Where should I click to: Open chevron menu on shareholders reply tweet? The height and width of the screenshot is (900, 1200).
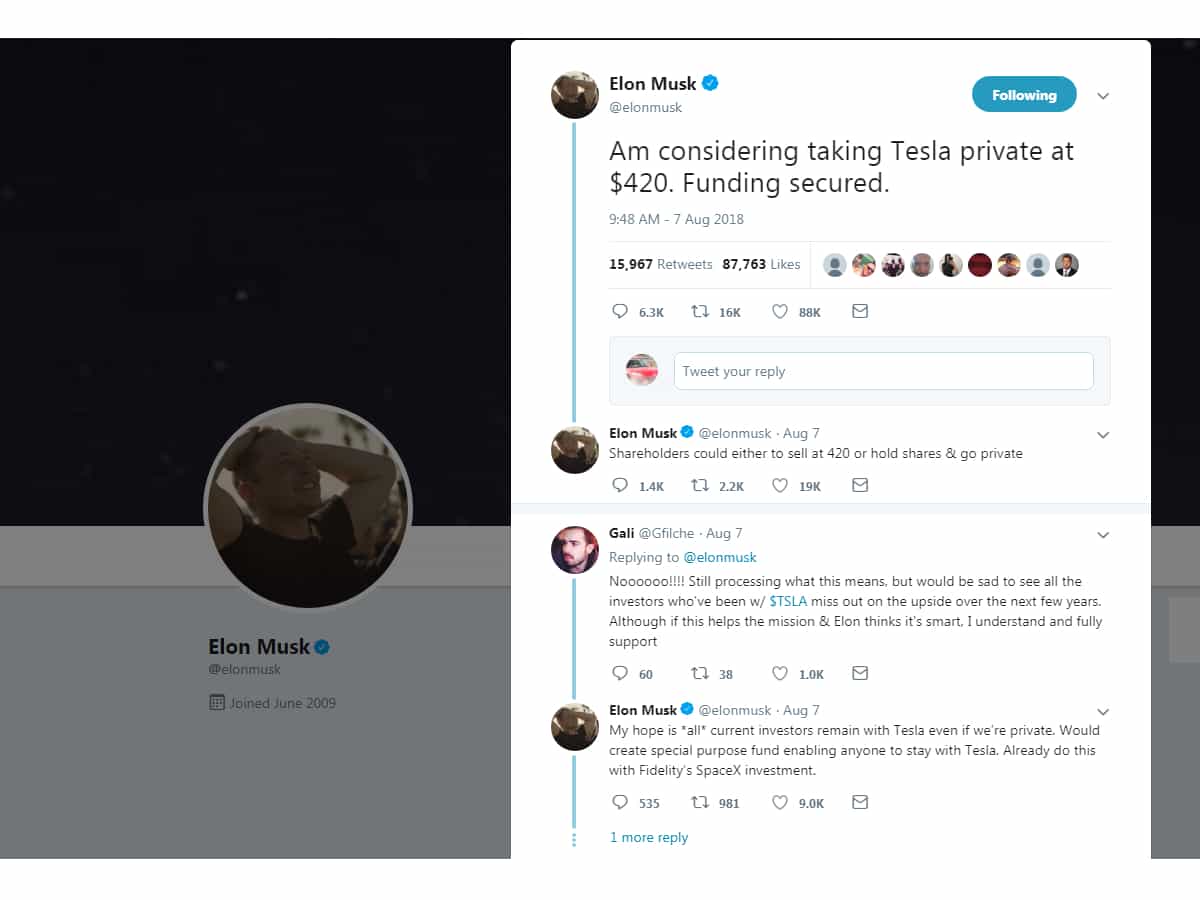[x=1103, y=435]
